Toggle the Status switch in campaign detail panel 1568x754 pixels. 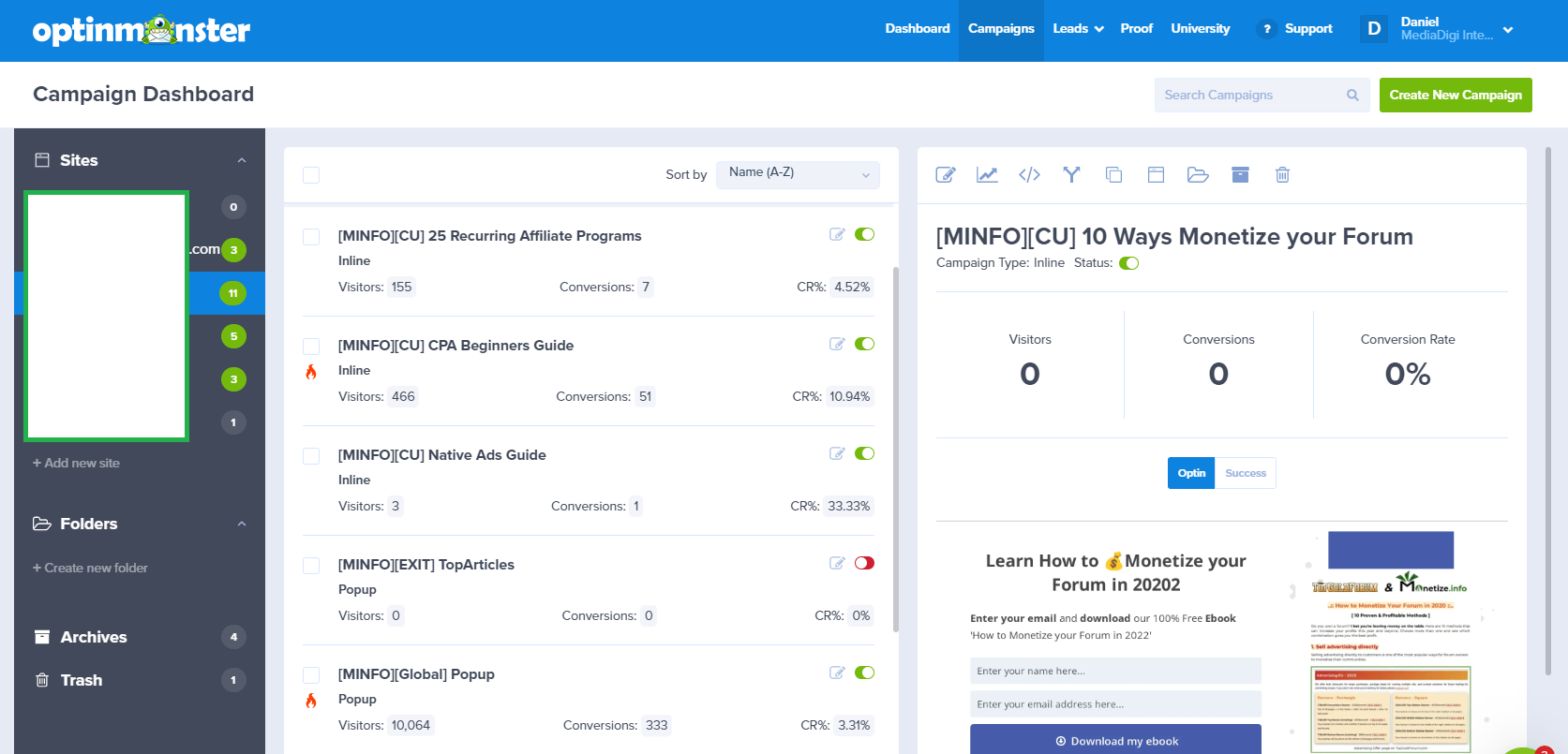click(1129, 263)
